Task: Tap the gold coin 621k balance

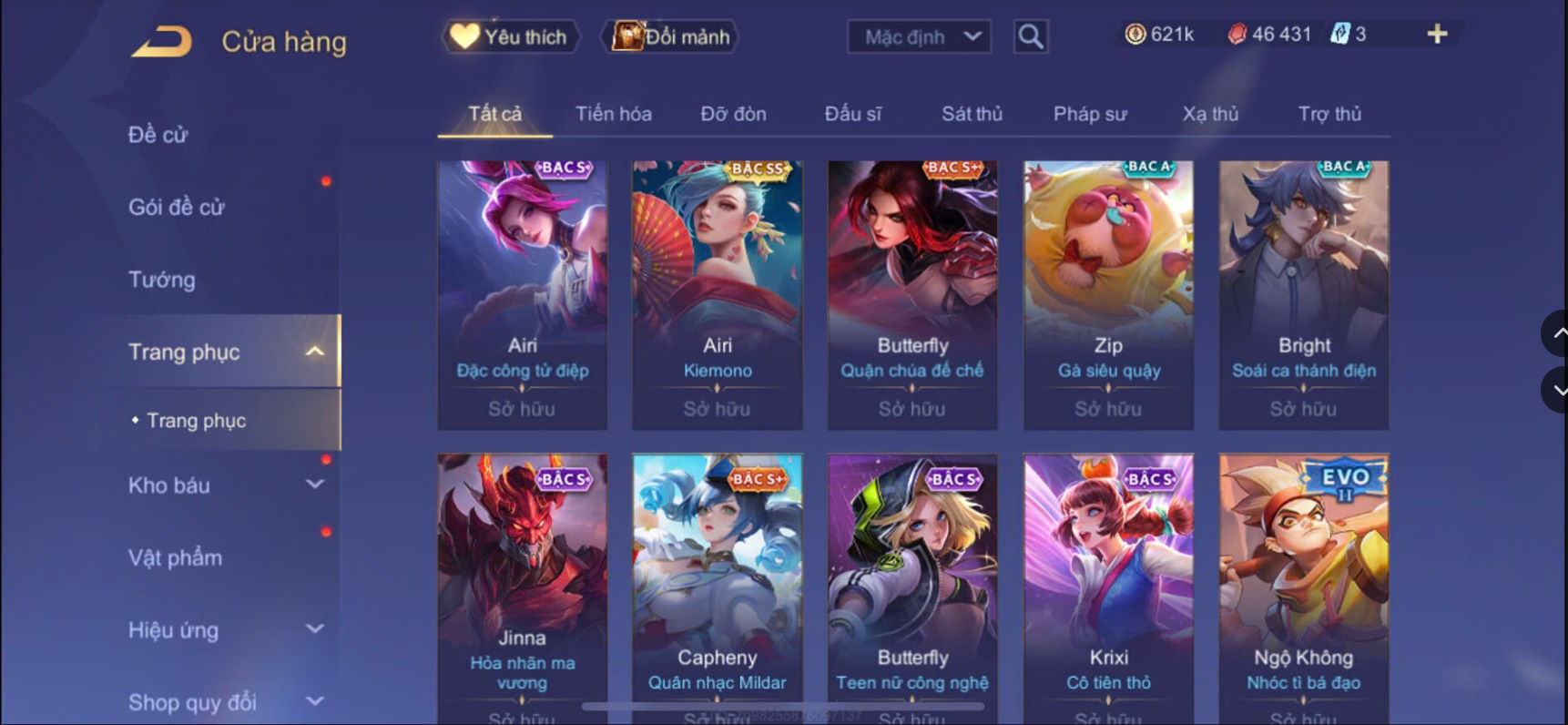Action: pos(1159,35)
